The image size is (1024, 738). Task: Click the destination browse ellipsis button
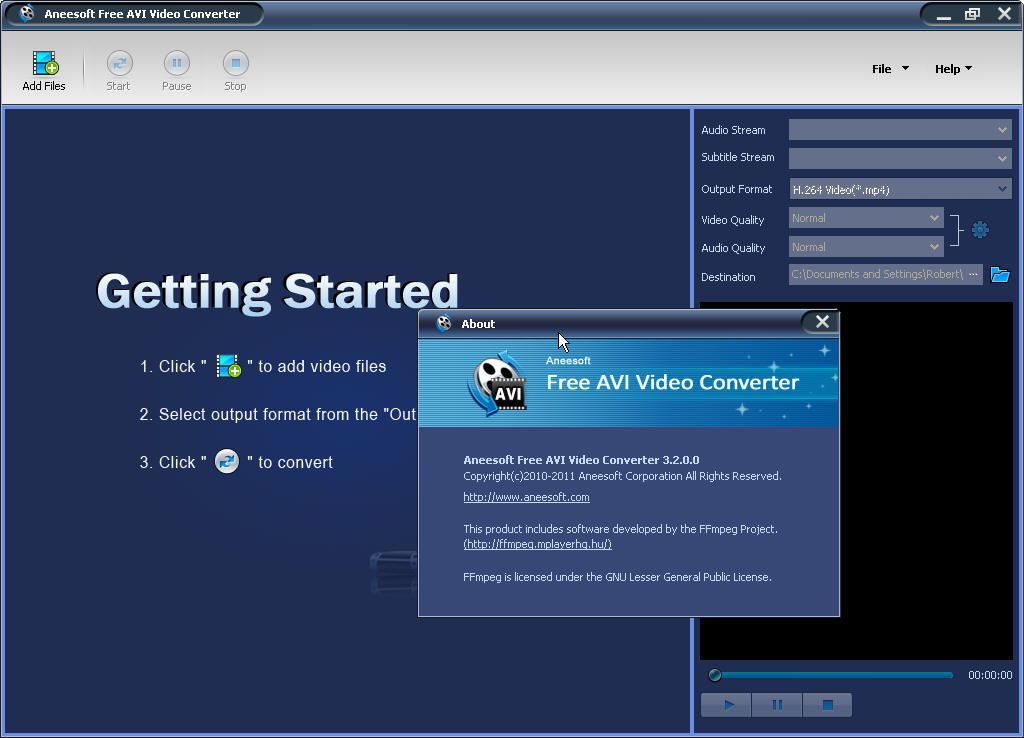[973, 274]
